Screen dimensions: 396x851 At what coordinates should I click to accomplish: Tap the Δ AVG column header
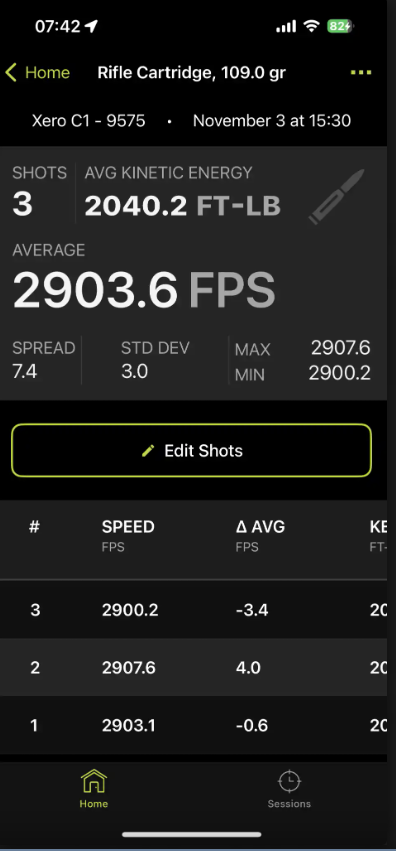click(260, 526)
